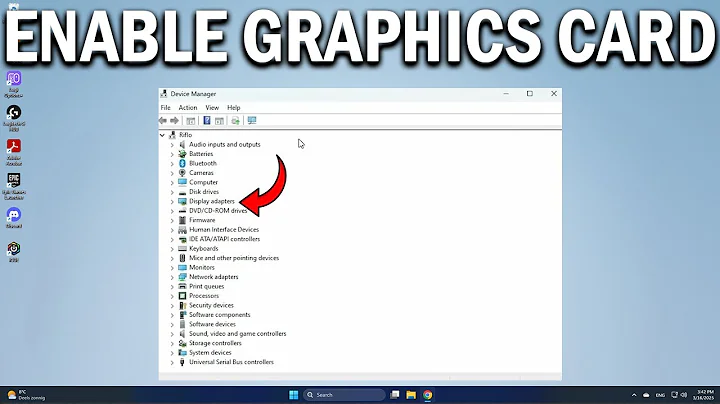
Task: Expand the Universal Serial Bus controllers chevron
Action: pos(172,362)
